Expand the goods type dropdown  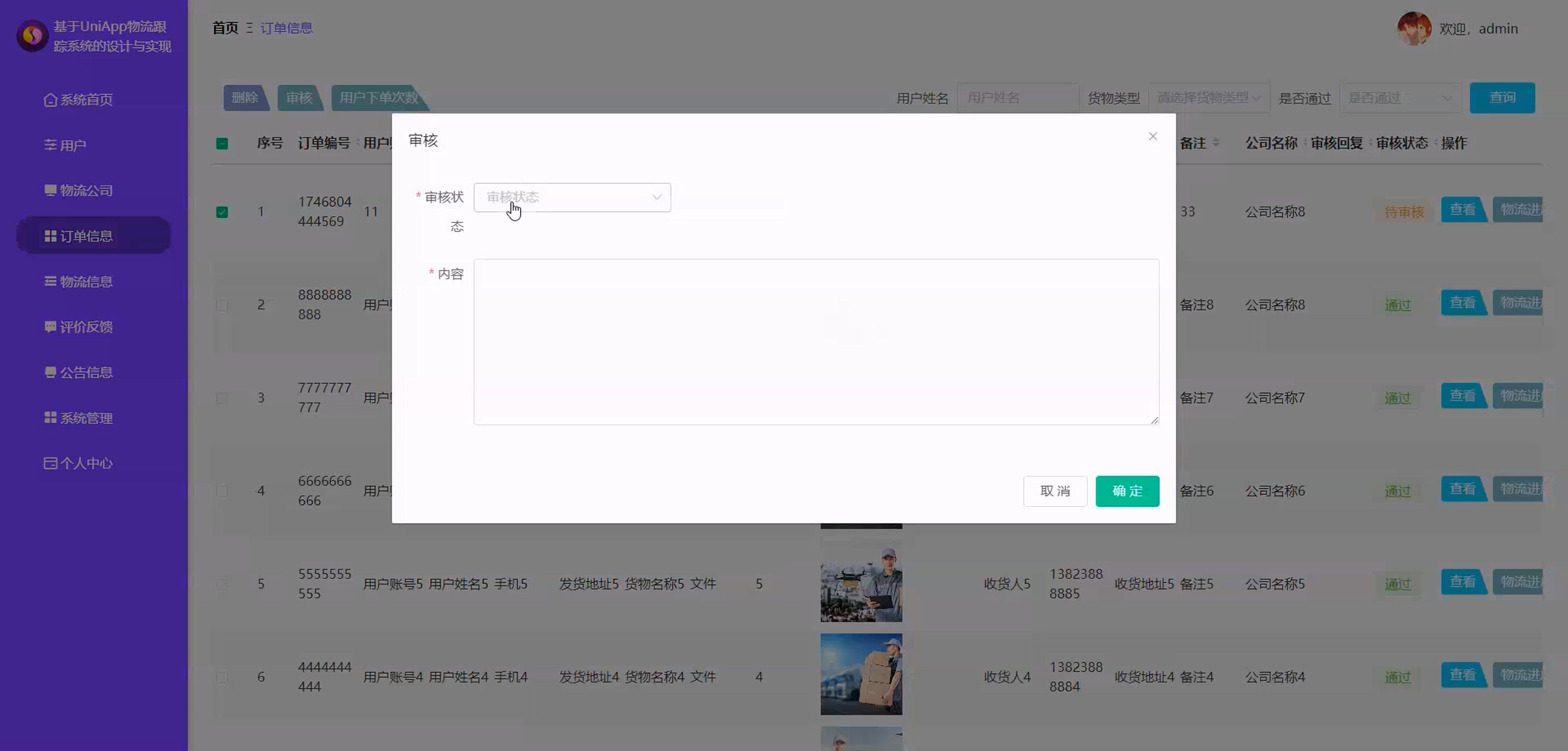[1208, 98]
